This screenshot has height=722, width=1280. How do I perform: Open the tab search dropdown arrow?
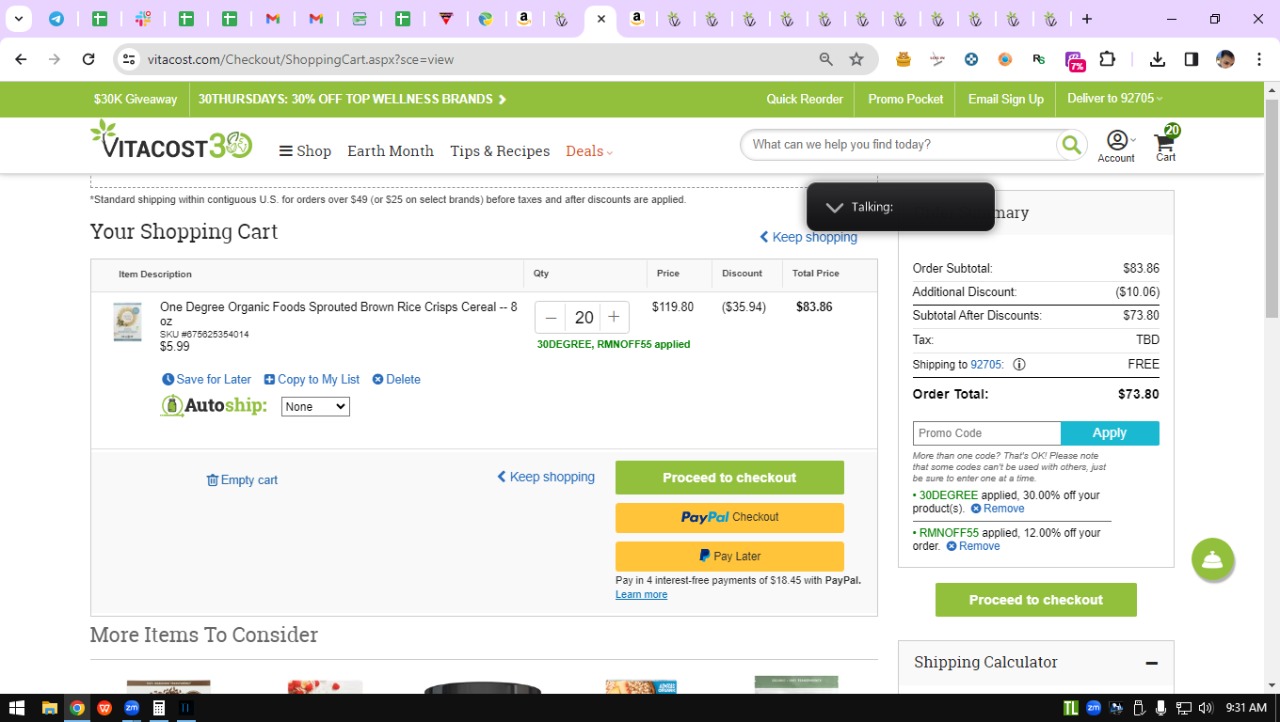click(x=18, y=19)
